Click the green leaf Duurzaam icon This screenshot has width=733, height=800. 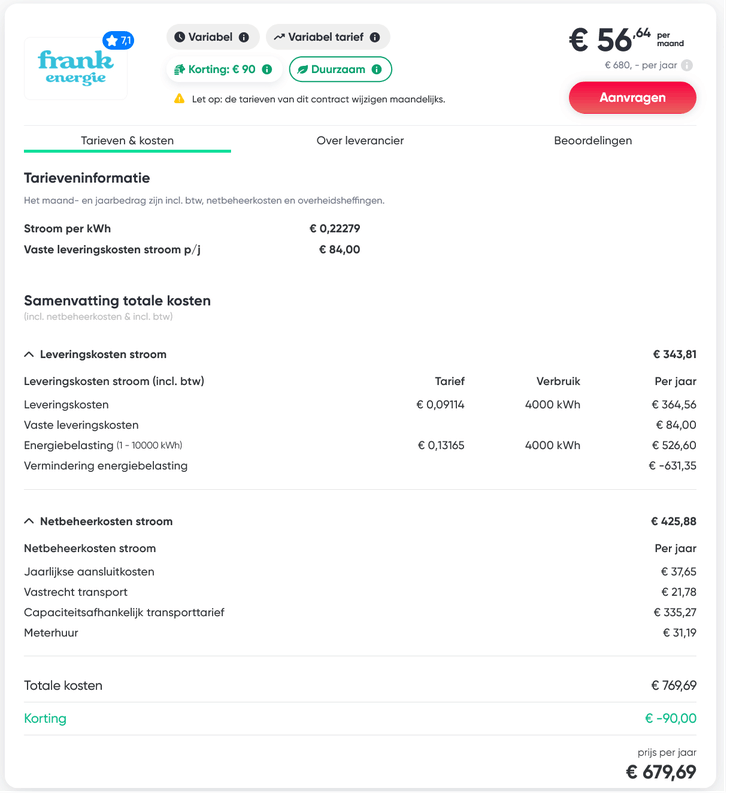click(x=303, y=69)
